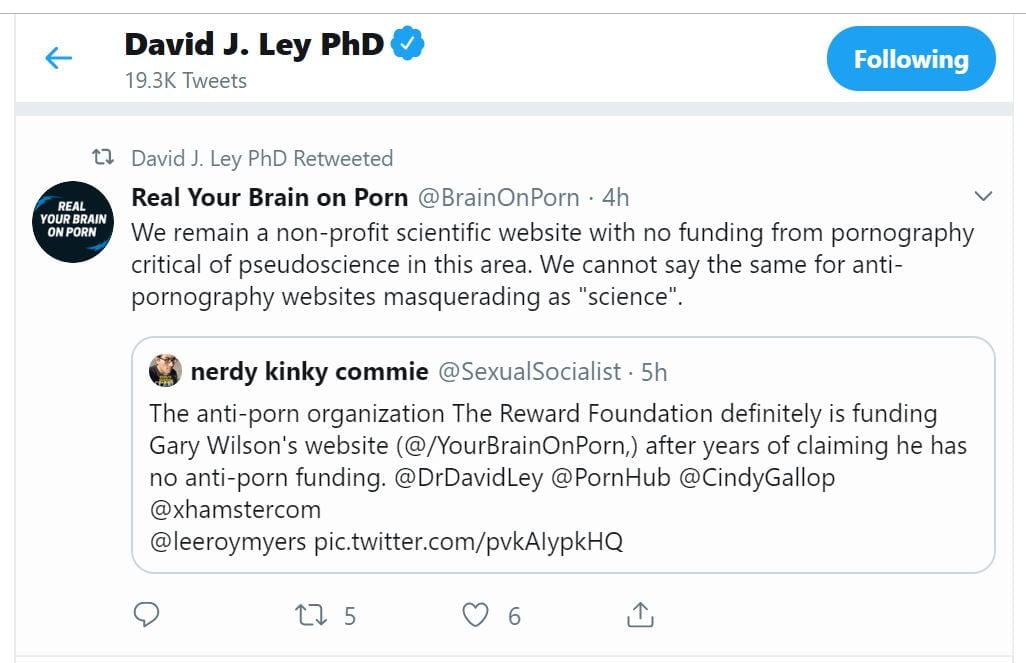Click the blue verified badge

click(409, 44)
